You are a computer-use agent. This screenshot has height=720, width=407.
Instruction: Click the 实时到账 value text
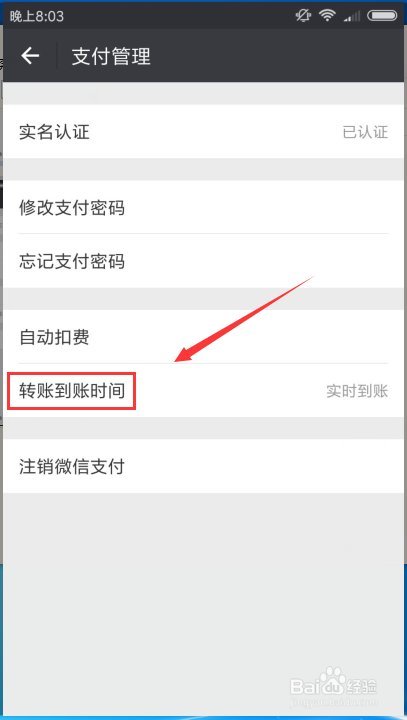(x=357, y=391)
